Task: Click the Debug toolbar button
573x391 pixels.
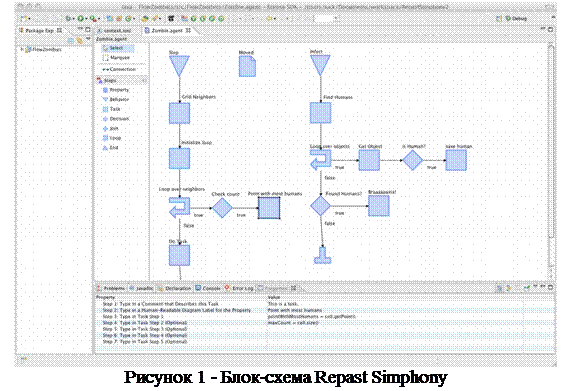Action: click(68, 18)
